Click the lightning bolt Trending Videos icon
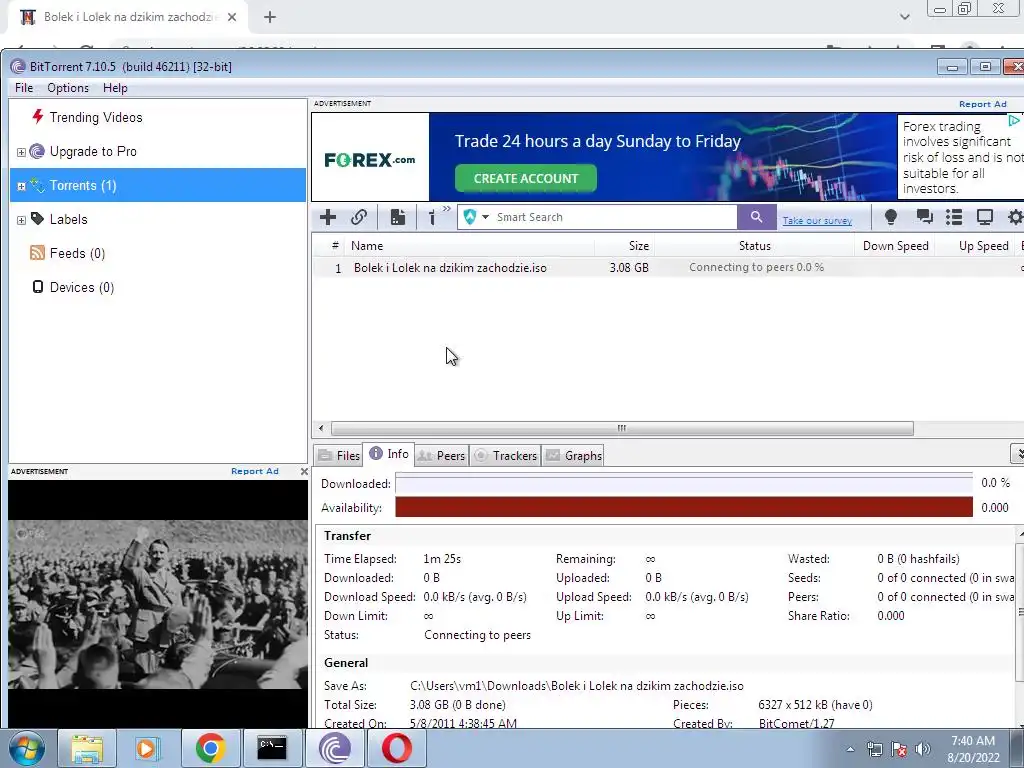1024x768 pixels. coord(38,117)
